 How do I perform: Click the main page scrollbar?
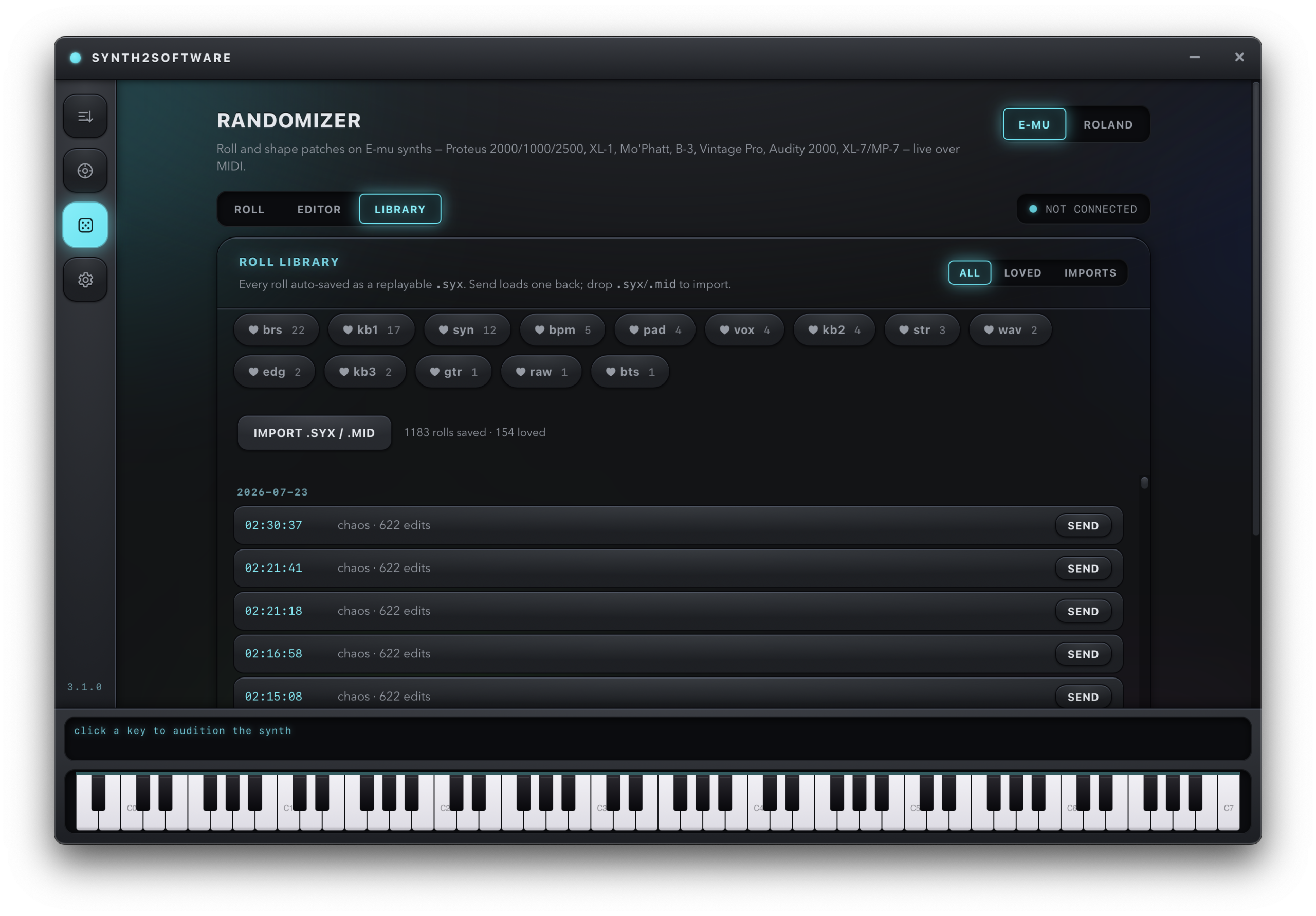coord(1255,309)
